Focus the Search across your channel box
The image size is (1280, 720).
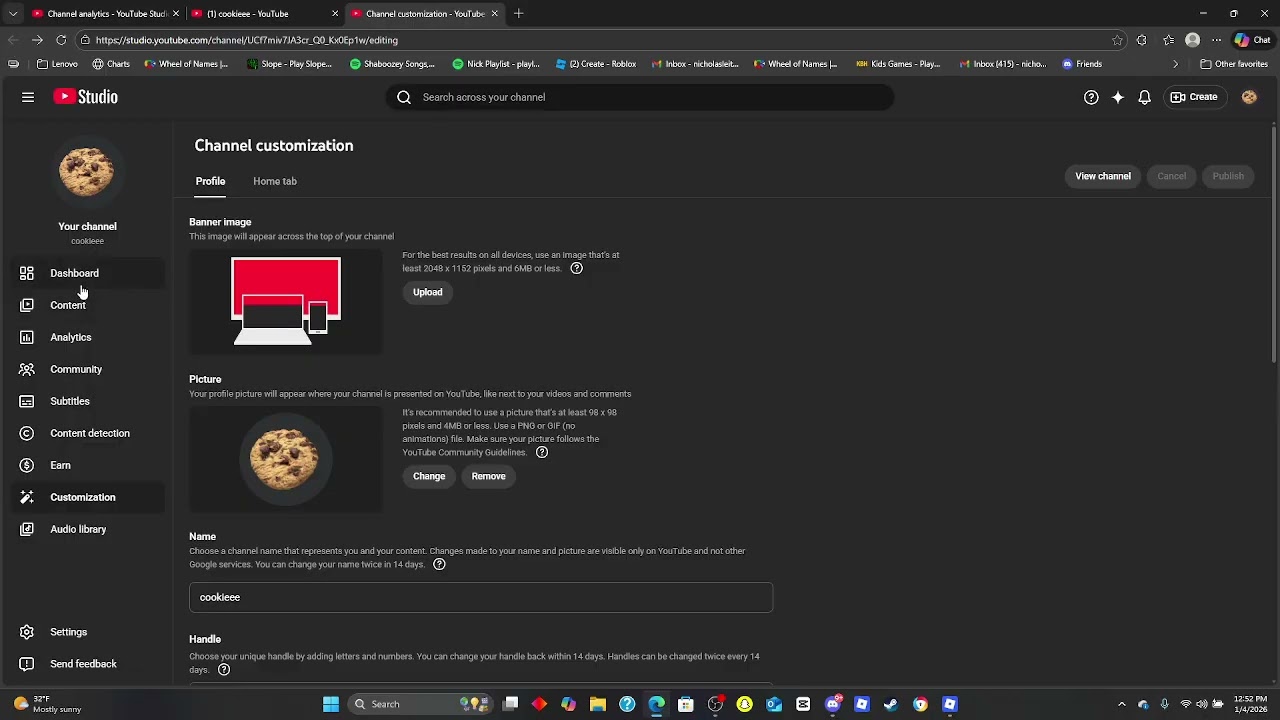click(640, 97)
